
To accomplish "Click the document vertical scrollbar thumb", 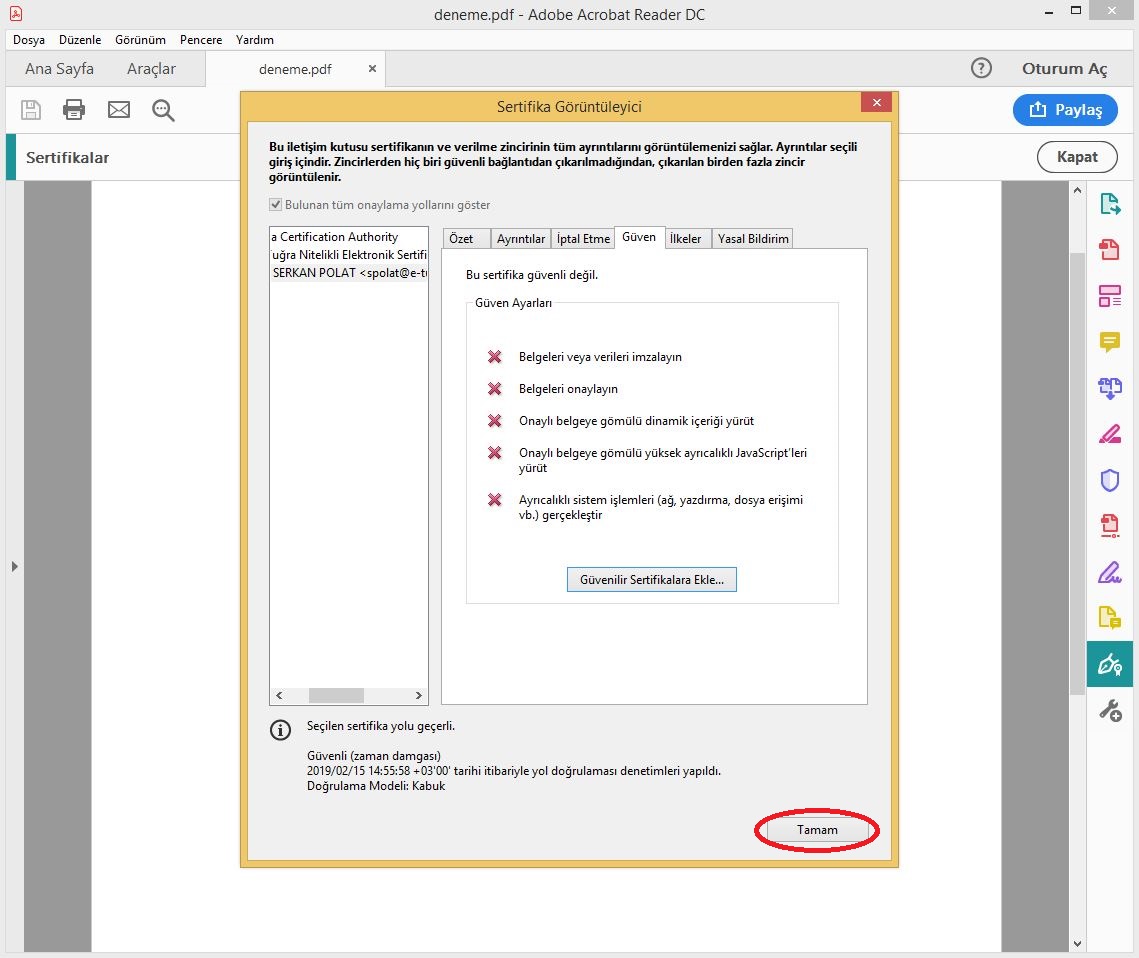I will (1077, 473).
